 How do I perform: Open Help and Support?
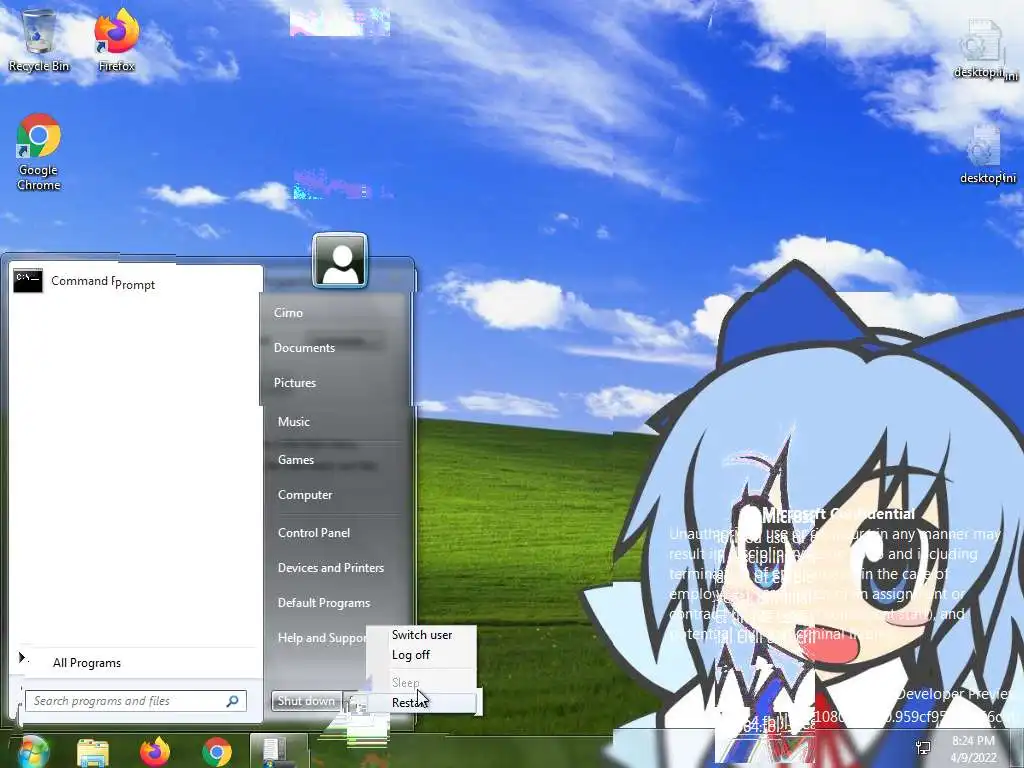point(322,638)
